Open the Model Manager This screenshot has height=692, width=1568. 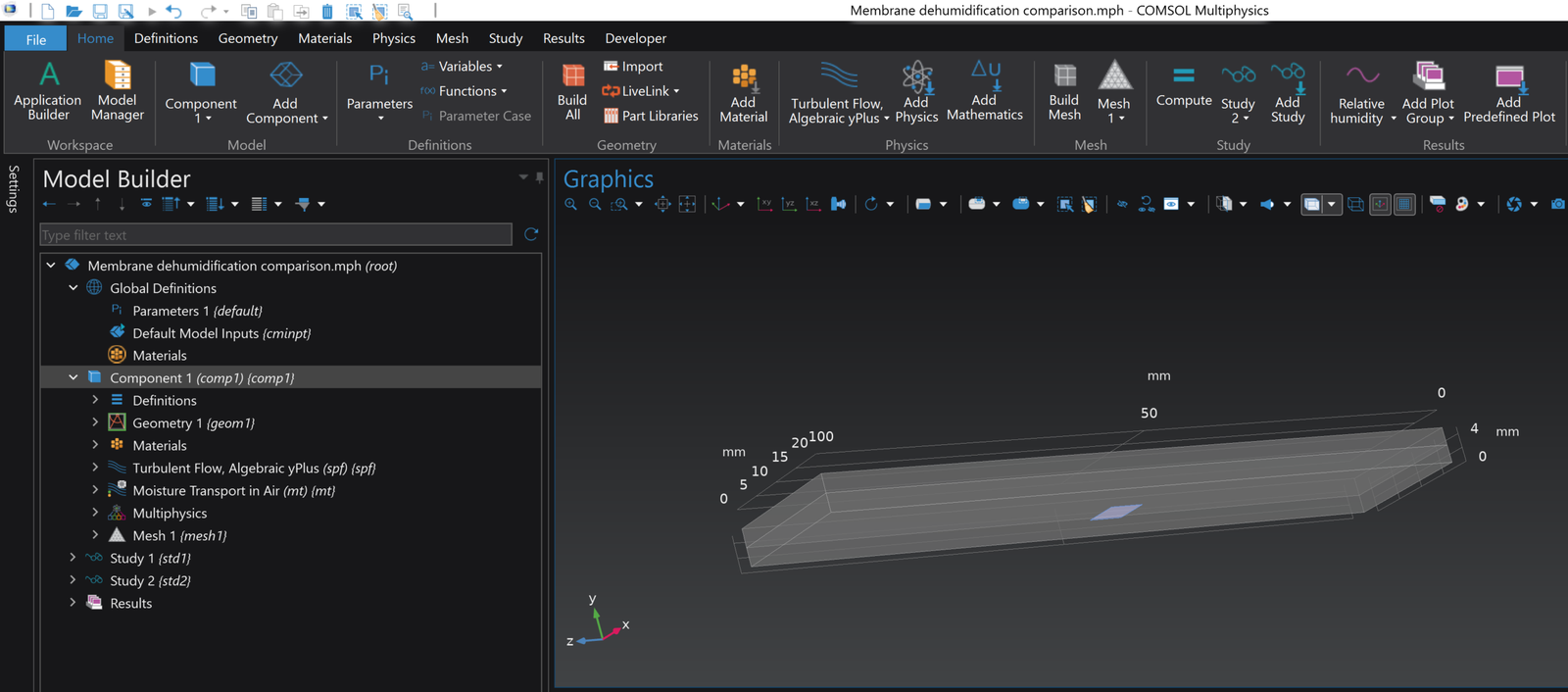click(x=117, y=92)
